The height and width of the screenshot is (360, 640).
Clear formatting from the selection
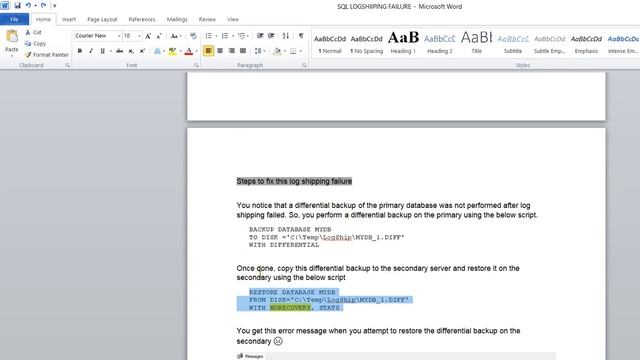193,36
